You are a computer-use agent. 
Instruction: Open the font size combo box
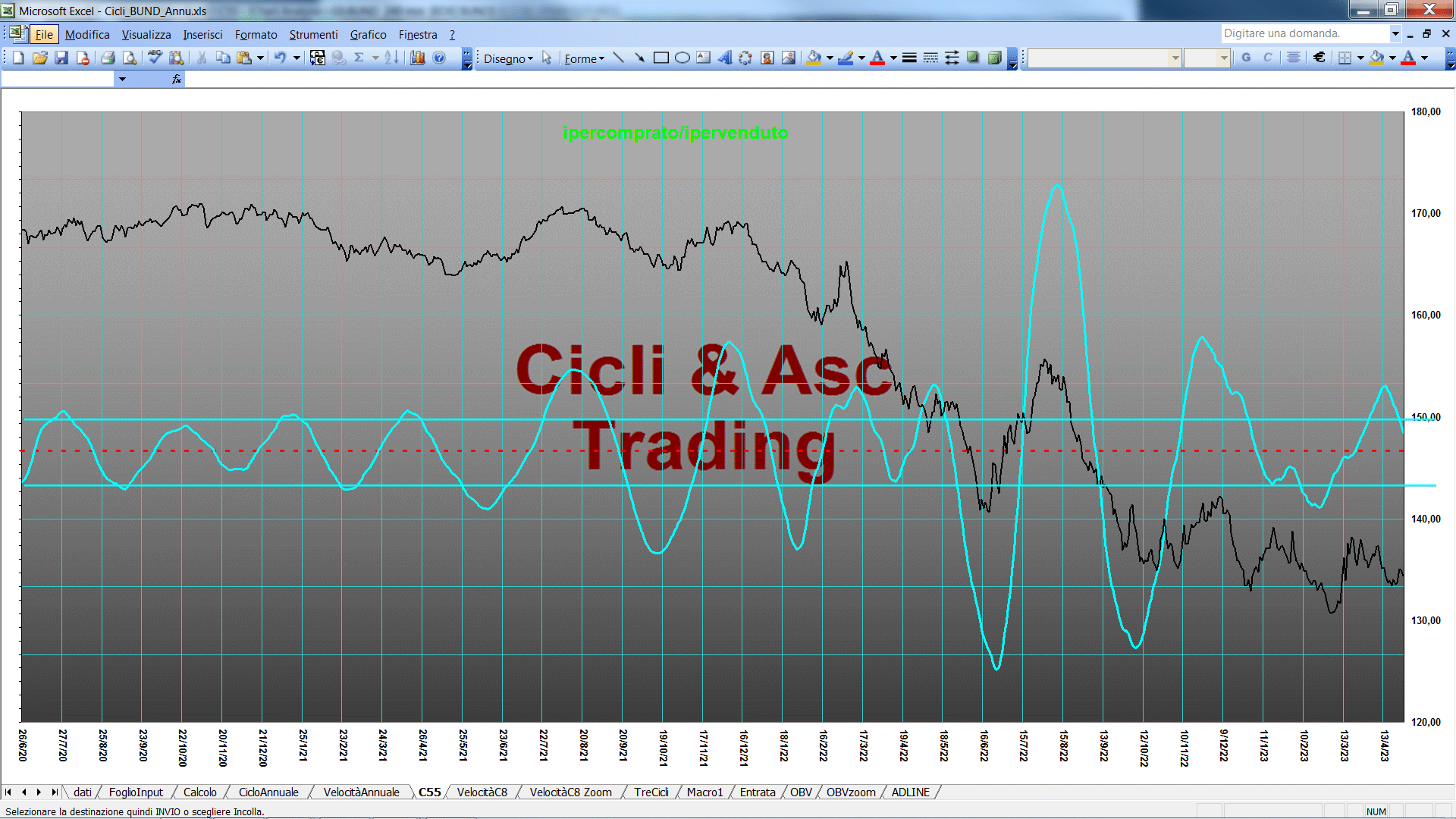1207,58
